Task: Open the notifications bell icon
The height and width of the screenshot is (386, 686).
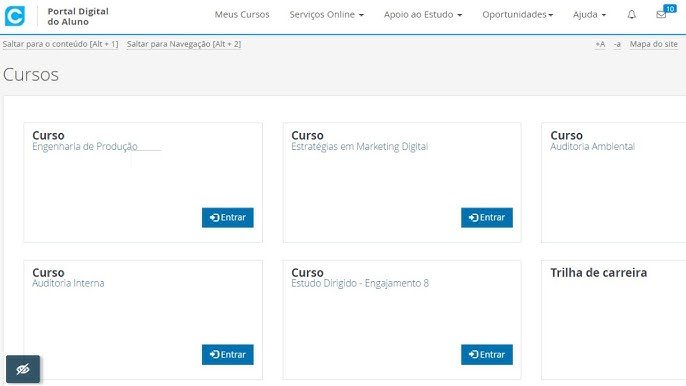Action: (631, 15)
